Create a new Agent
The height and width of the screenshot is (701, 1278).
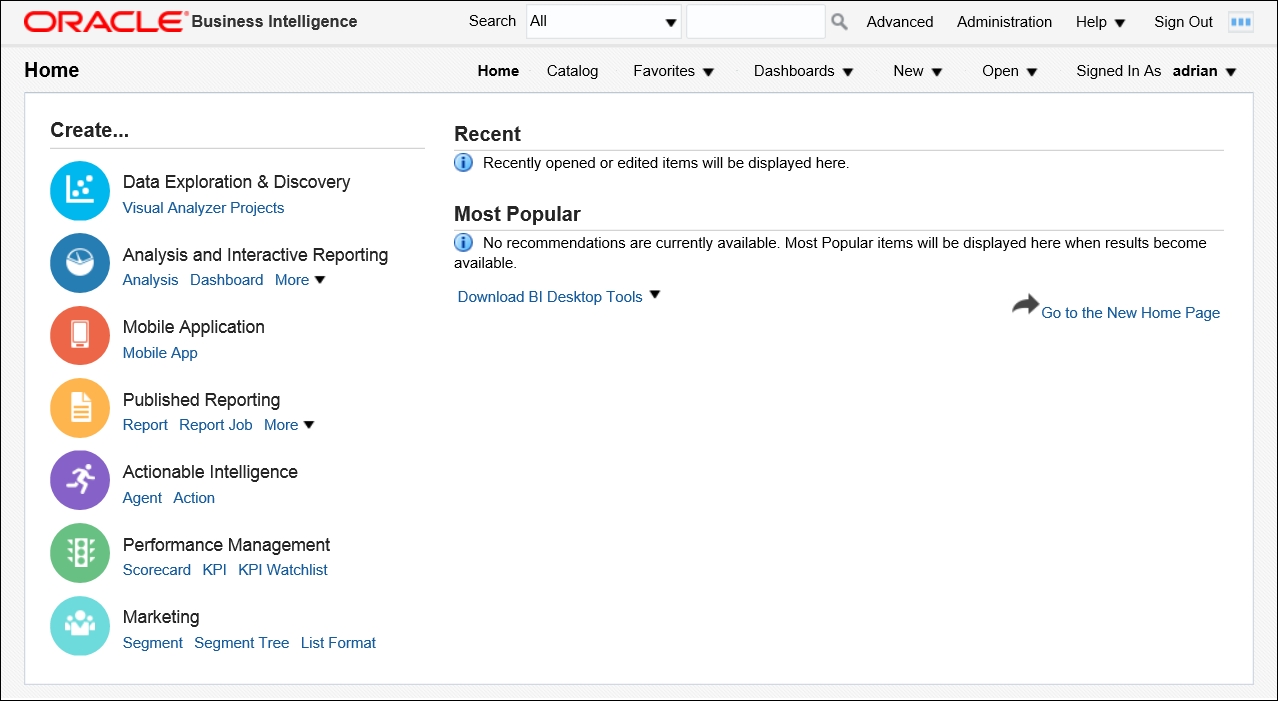click(x=142, y=498)
